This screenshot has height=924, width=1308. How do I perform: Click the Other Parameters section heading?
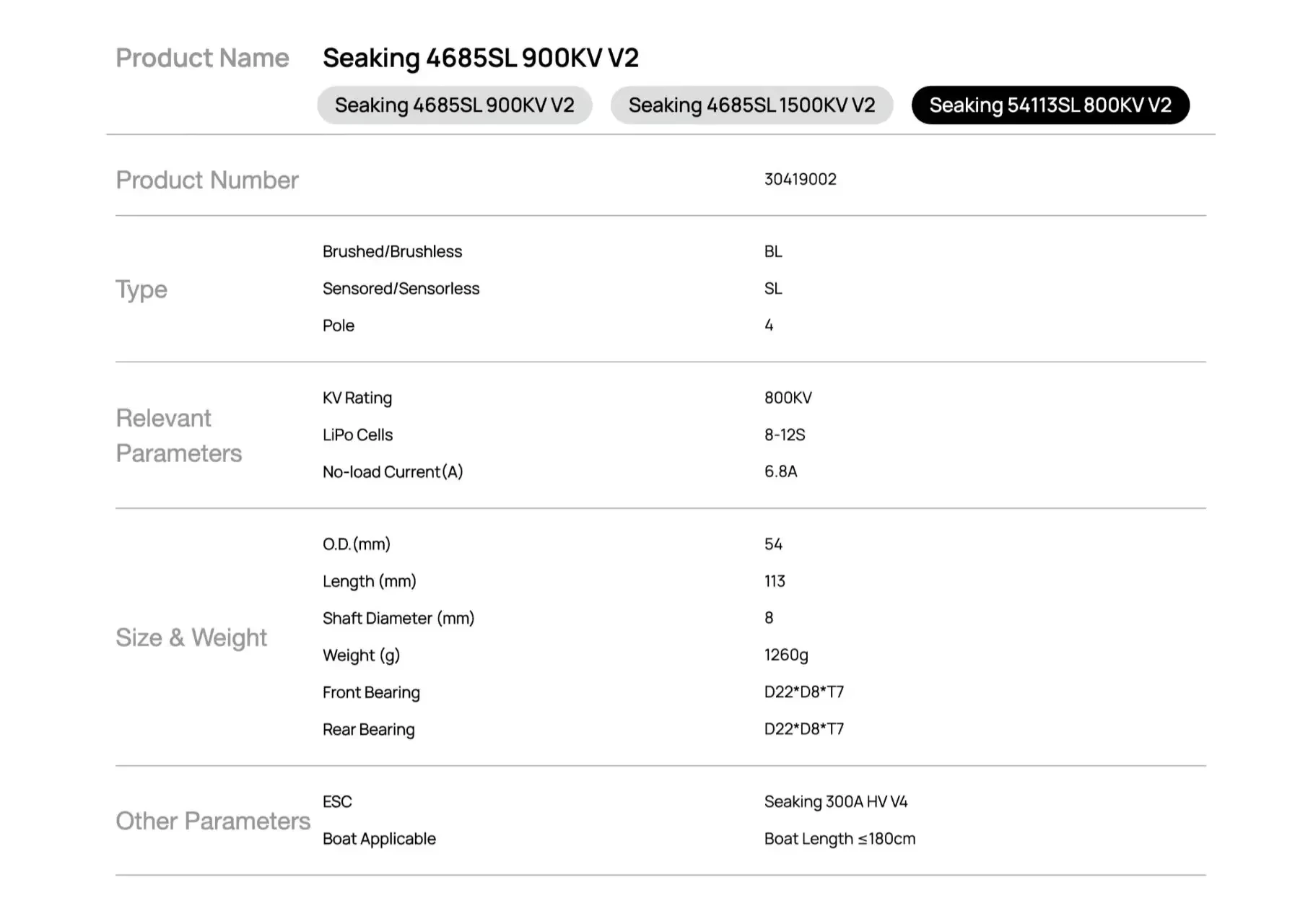213,821
